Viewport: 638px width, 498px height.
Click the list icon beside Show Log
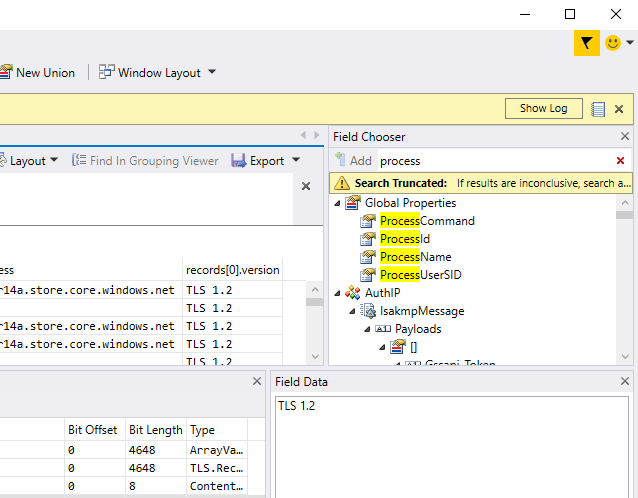[598, 109]
